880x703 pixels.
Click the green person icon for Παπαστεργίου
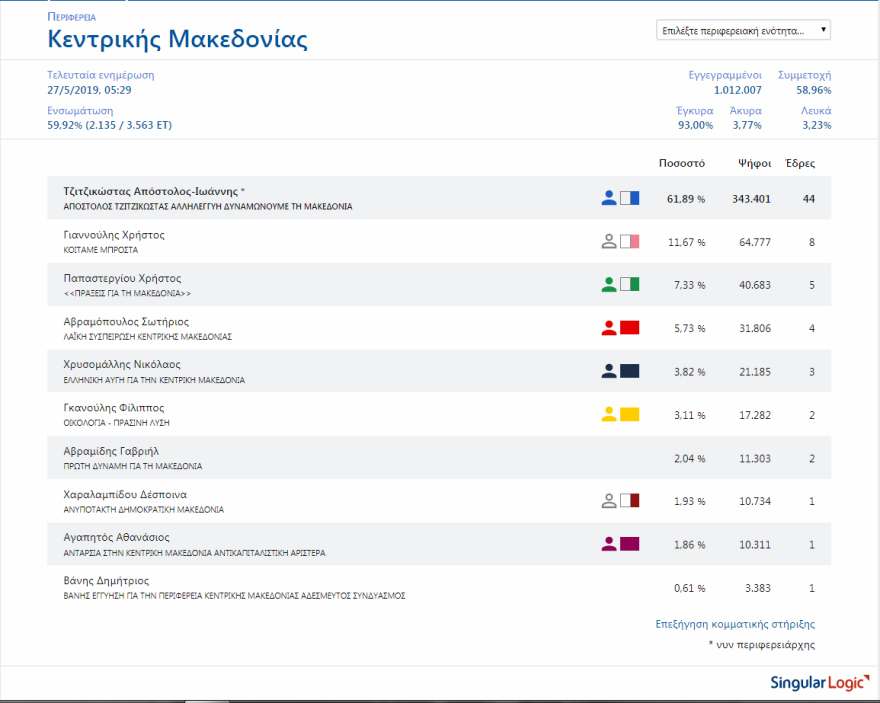point(609,284)
